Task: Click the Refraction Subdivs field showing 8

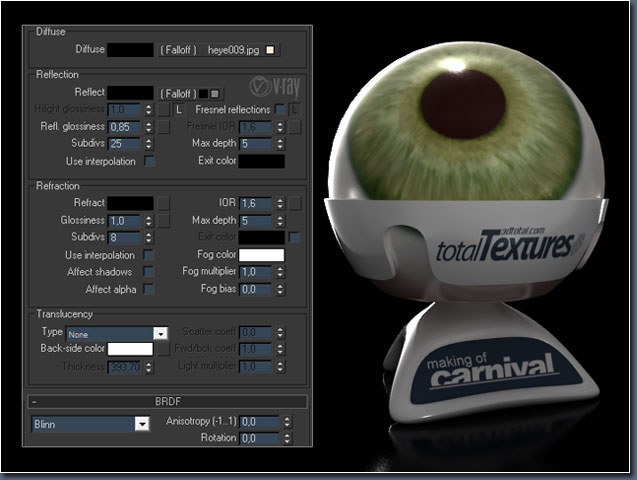Action: 124,238
